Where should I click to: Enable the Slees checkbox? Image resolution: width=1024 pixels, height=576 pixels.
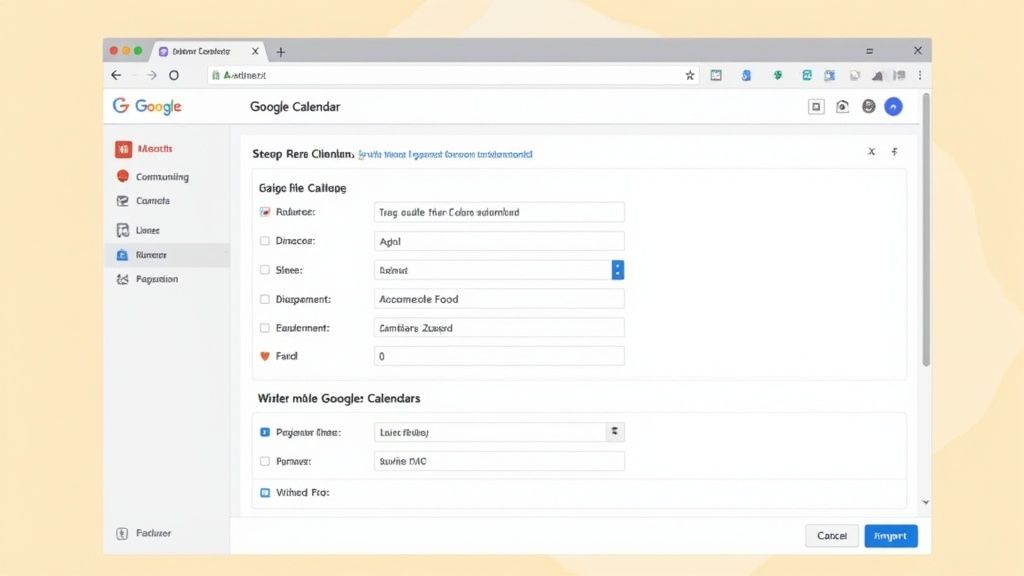tap(265, 270)
